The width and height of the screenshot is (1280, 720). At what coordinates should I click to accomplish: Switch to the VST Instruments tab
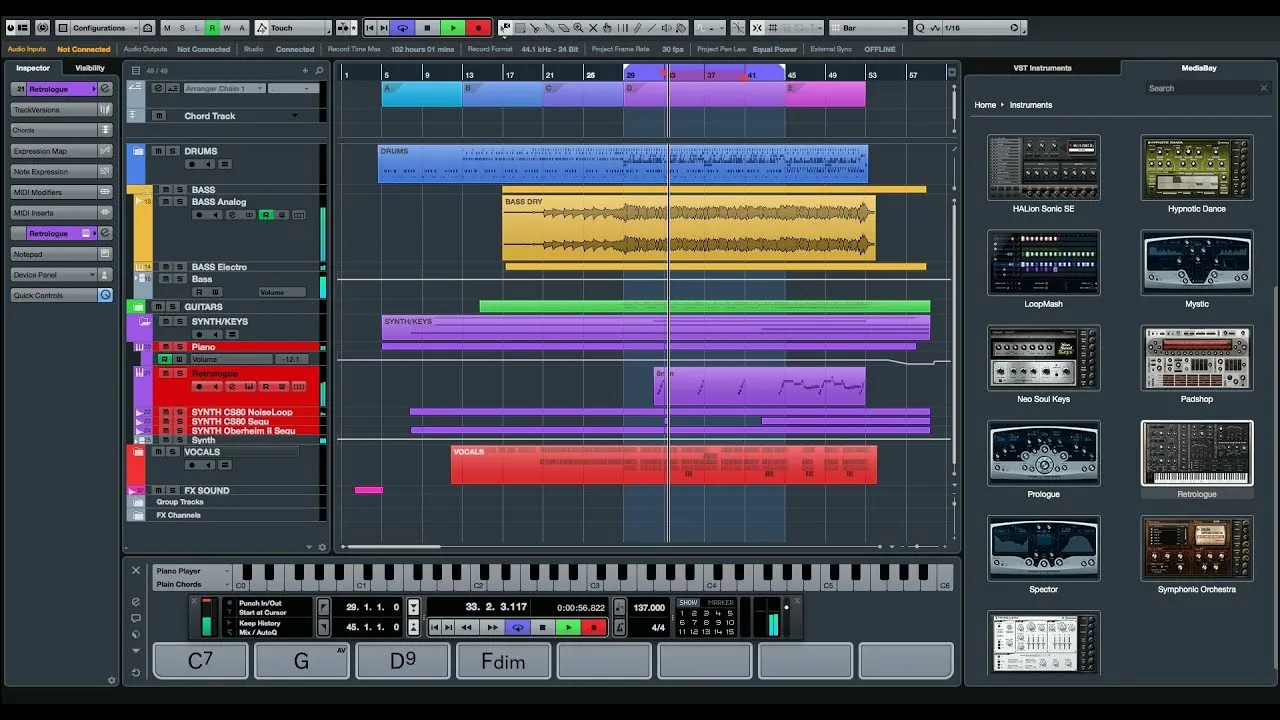coord(1042,68)
